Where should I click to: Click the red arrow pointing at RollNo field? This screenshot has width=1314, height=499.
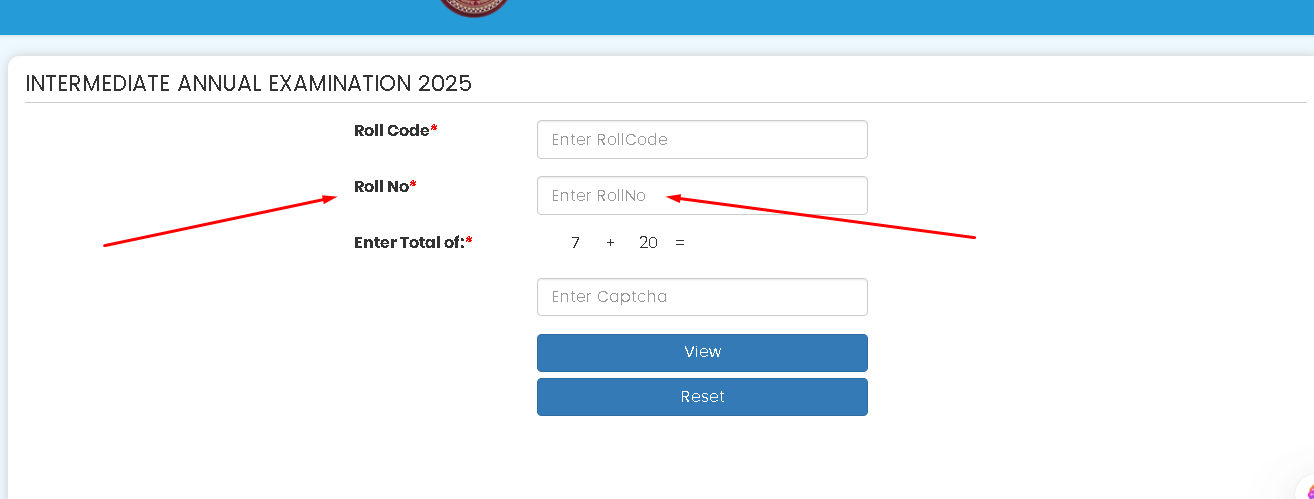[x=820, y=217]
